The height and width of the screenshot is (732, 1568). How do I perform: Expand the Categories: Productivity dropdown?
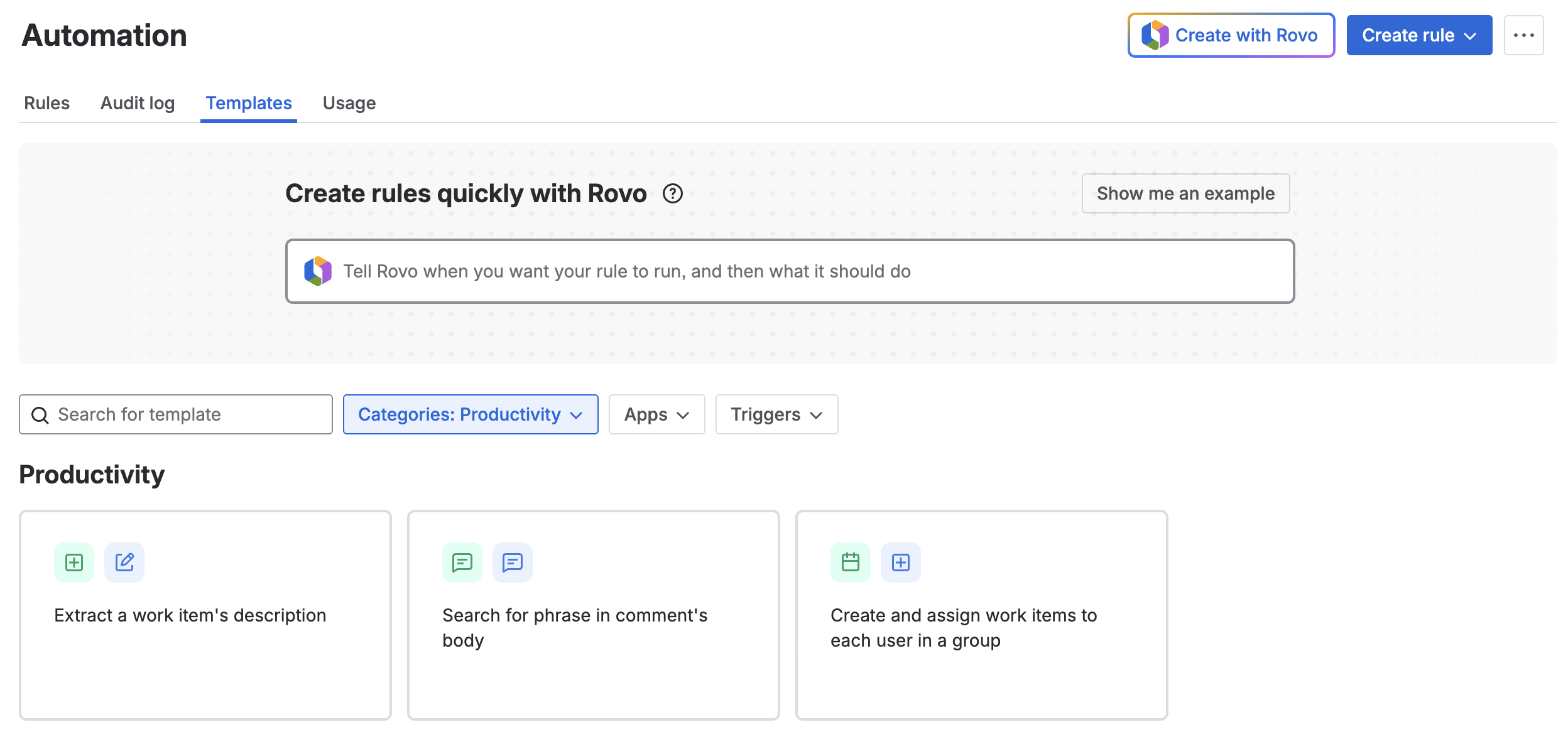click(x=470, y=414)
